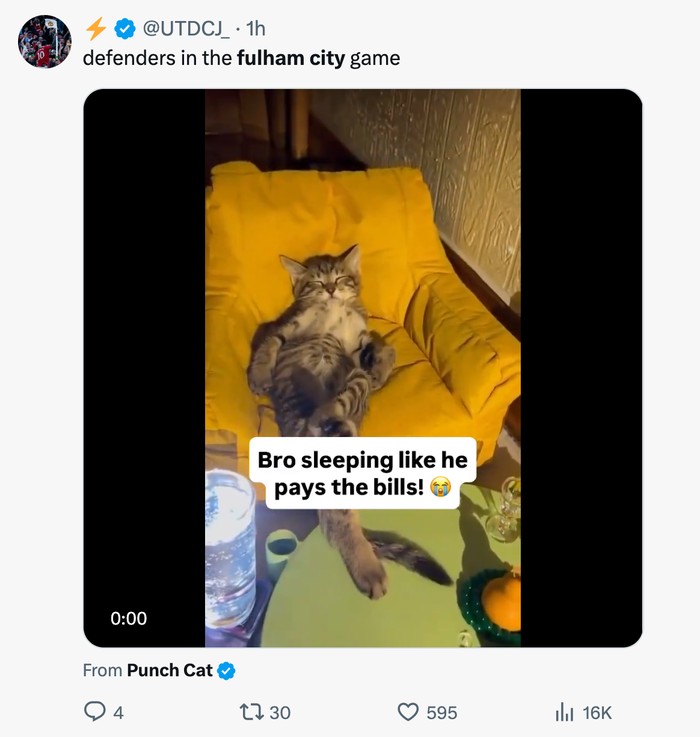Click the repost count 30
The width and height of the screenshot is (700, 737).
coord(280,712)
